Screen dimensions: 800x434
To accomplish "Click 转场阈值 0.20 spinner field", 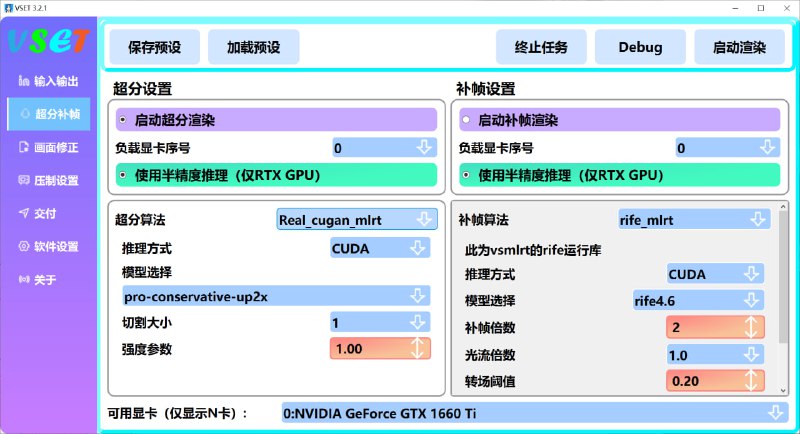I will pyautogui.click(x=715, y=380).
